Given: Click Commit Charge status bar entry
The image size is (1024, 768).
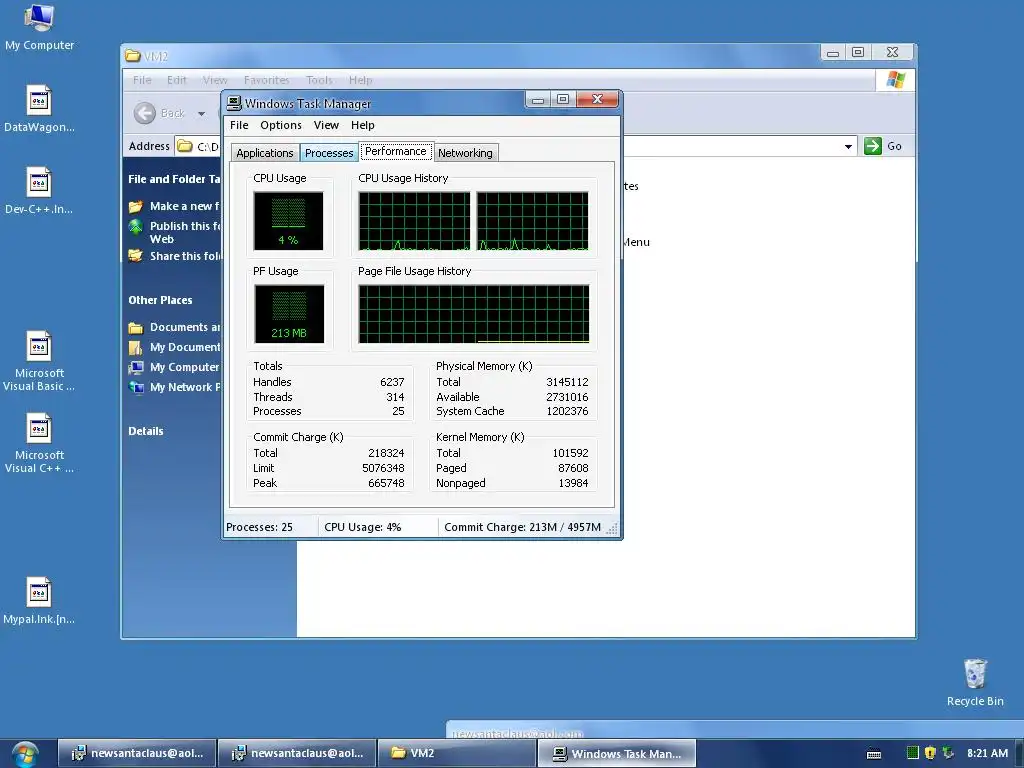Looking at the screenshot, I should pos(522,527).
